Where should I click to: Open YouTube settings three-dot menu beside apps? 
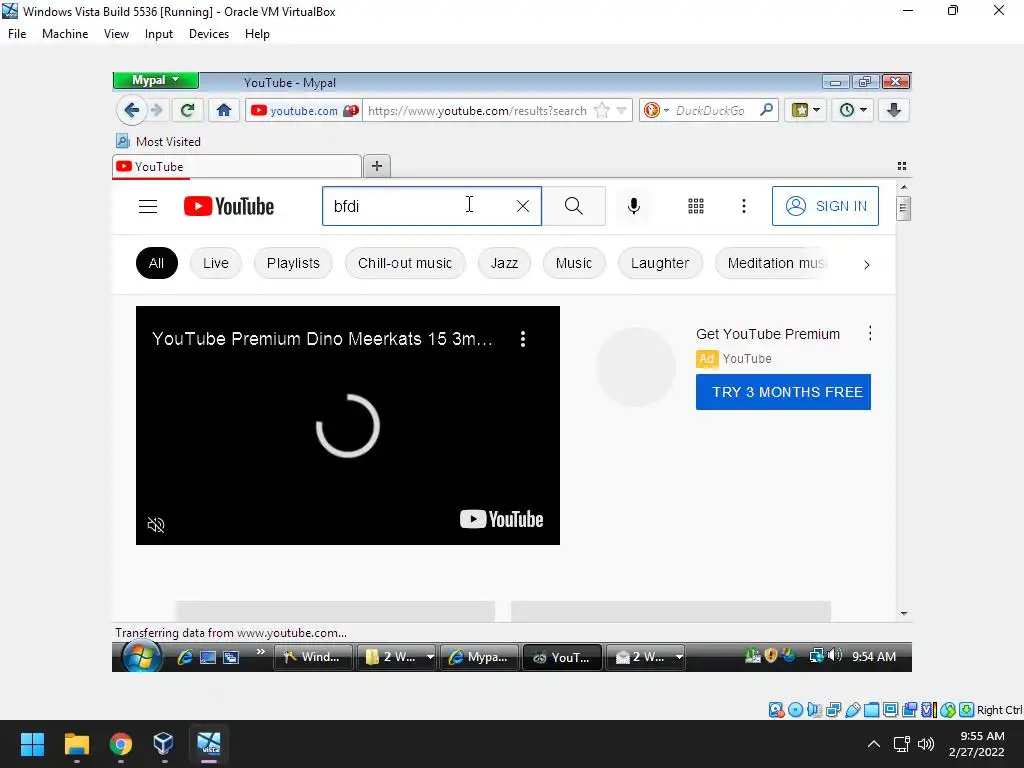click(x=743, y=206)
